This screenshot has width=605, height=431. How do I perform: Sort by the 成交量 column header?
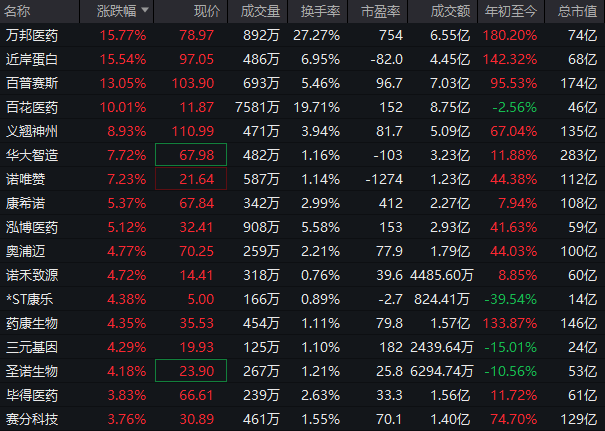tap(260, 11)
